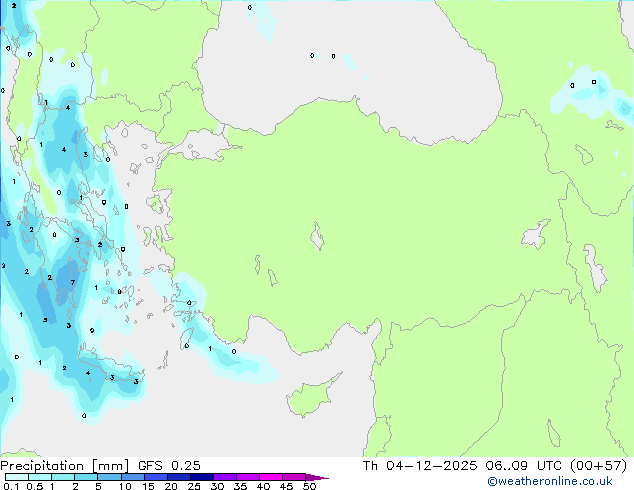The width and height of the screenshot is (634, 490).
Task: Click the date 'Th 04-12-2025'
Action: coord(420,466)
